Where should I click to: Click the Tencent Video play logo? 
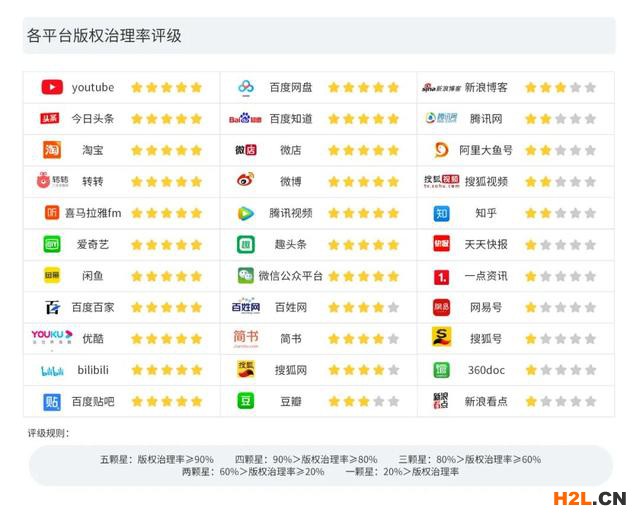(246, 213)
